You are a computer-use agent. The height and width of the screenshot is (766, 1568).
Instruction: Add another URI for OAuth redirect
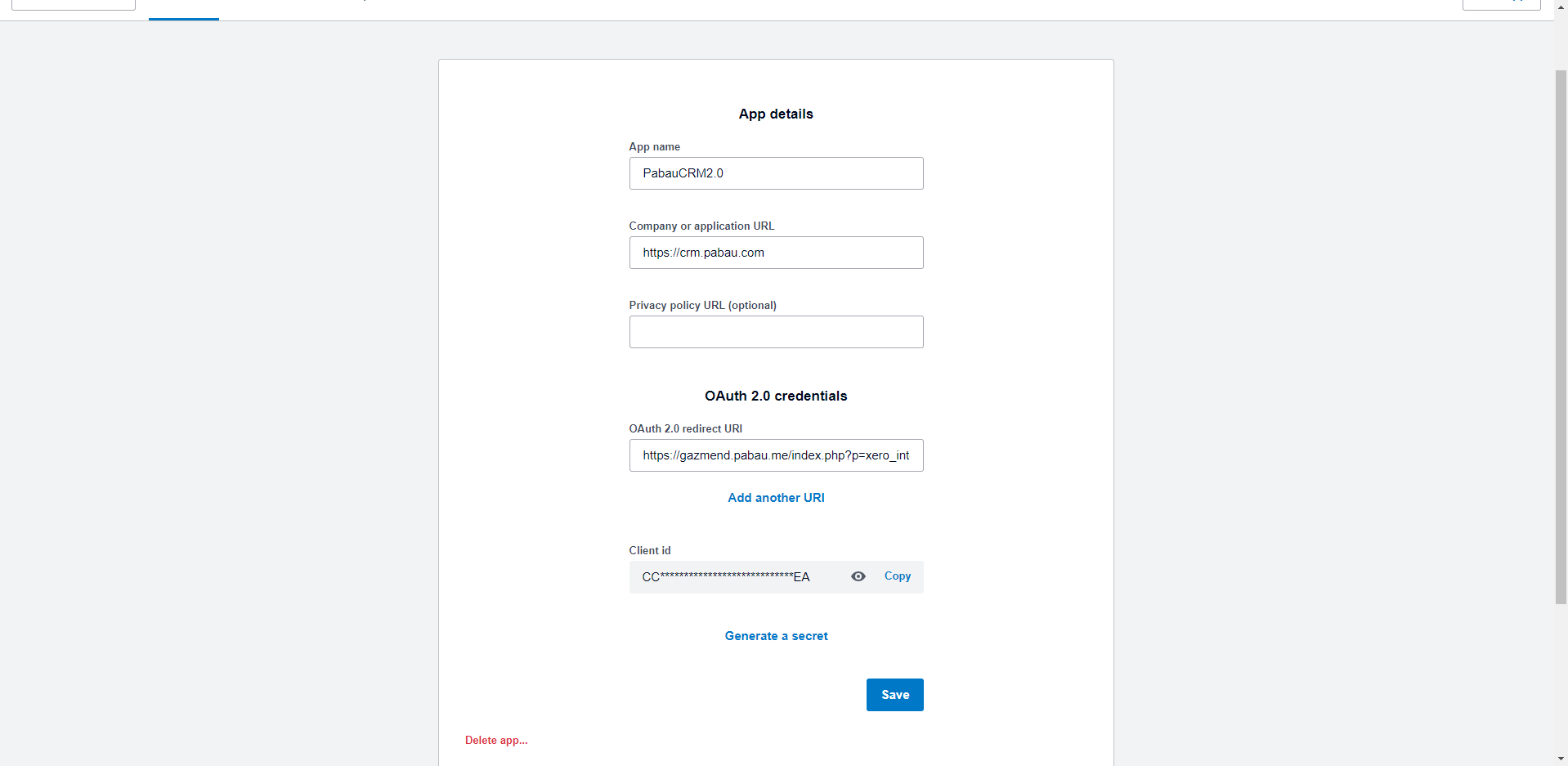pos(776,498)
